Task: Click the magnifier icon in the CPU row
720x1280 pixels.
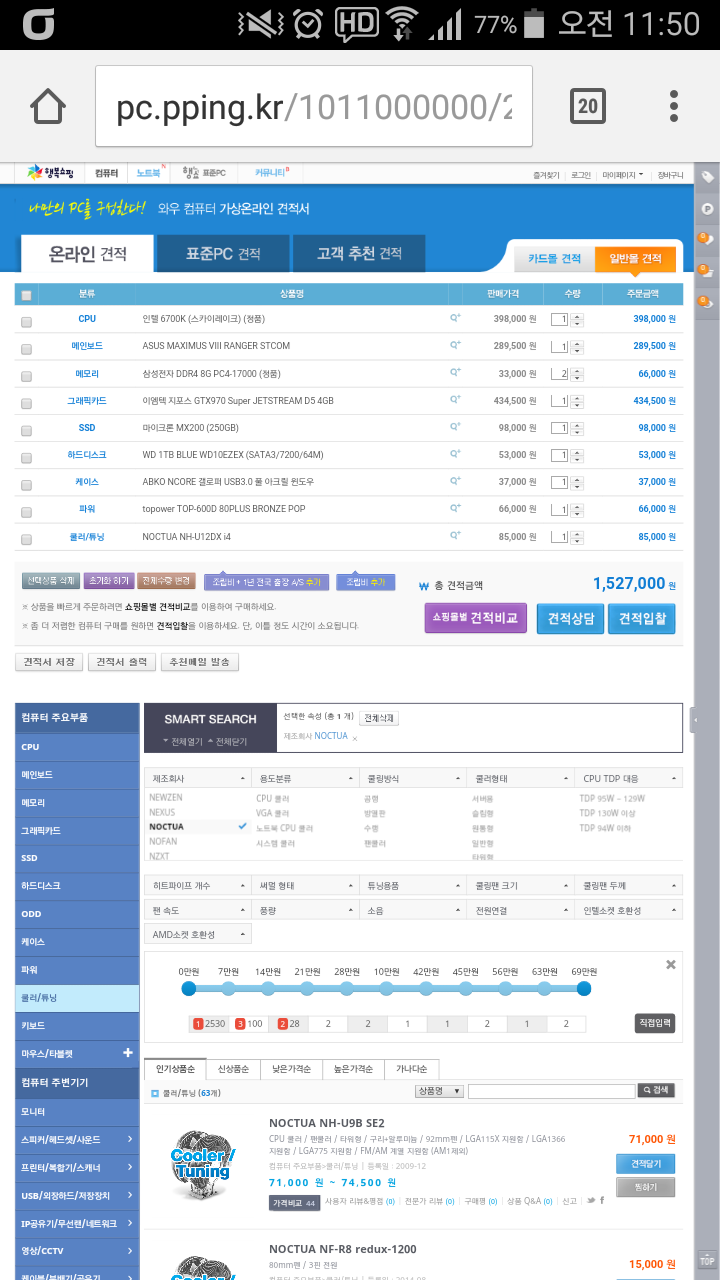Action: click(x=455, y=319)
